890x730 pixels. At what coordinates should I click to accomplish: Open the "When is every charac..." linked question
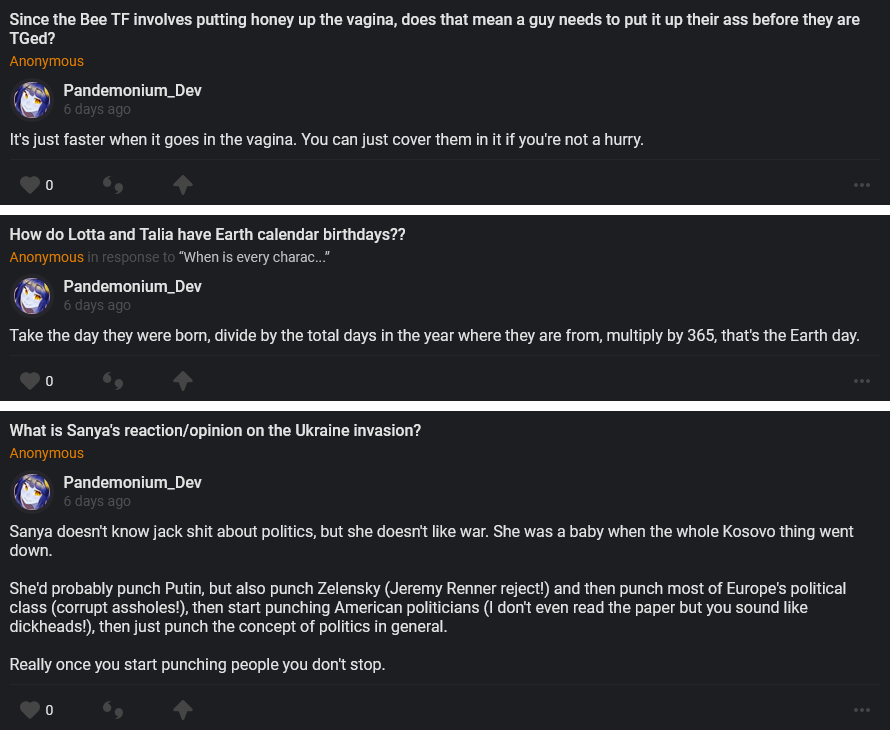coord(254,258)
